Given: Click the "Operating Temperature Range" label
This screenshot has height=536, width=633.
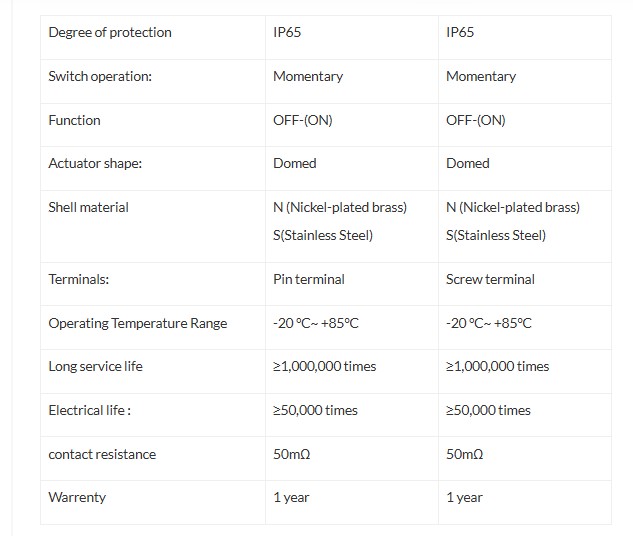Looking at the screenshot, I should pos(138,323).
